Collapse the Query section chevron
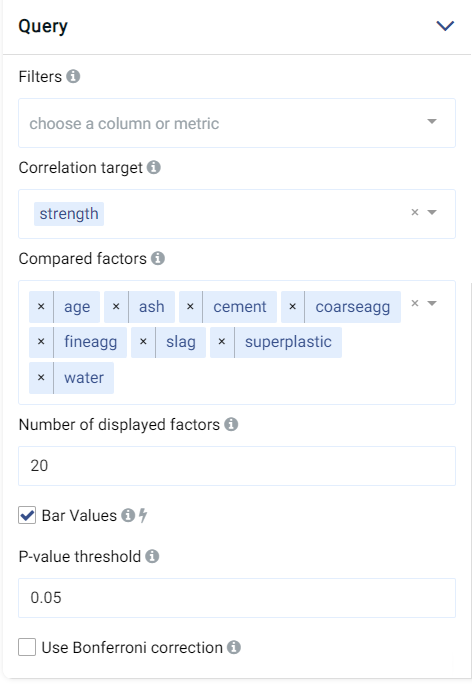472x687 pixels. pos(445,26)
